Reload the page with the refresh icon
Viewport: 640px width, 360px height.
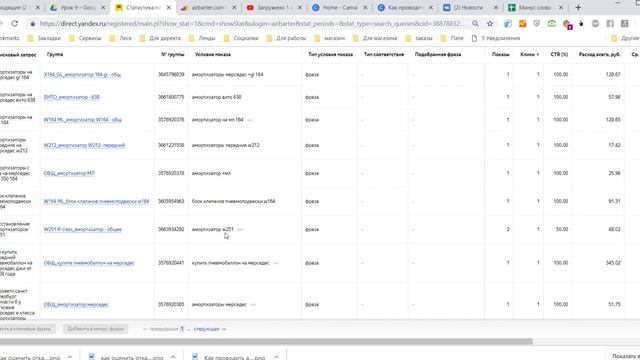(x=15, y=24)
